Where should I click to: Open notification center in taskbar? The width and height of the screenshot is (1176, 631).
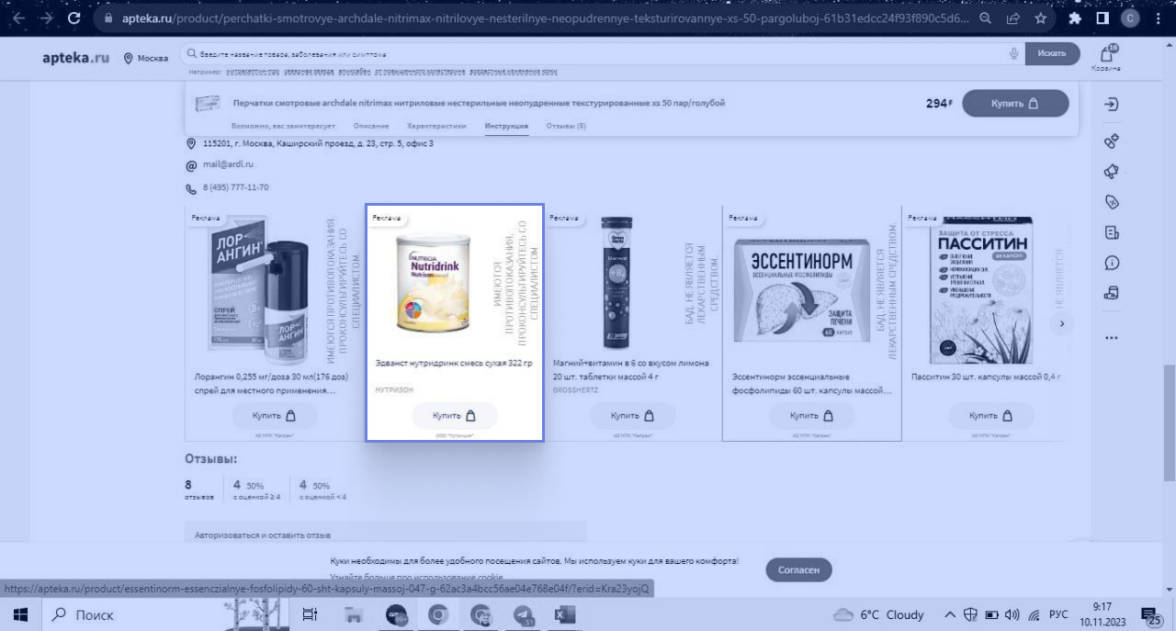(1151, 616)
